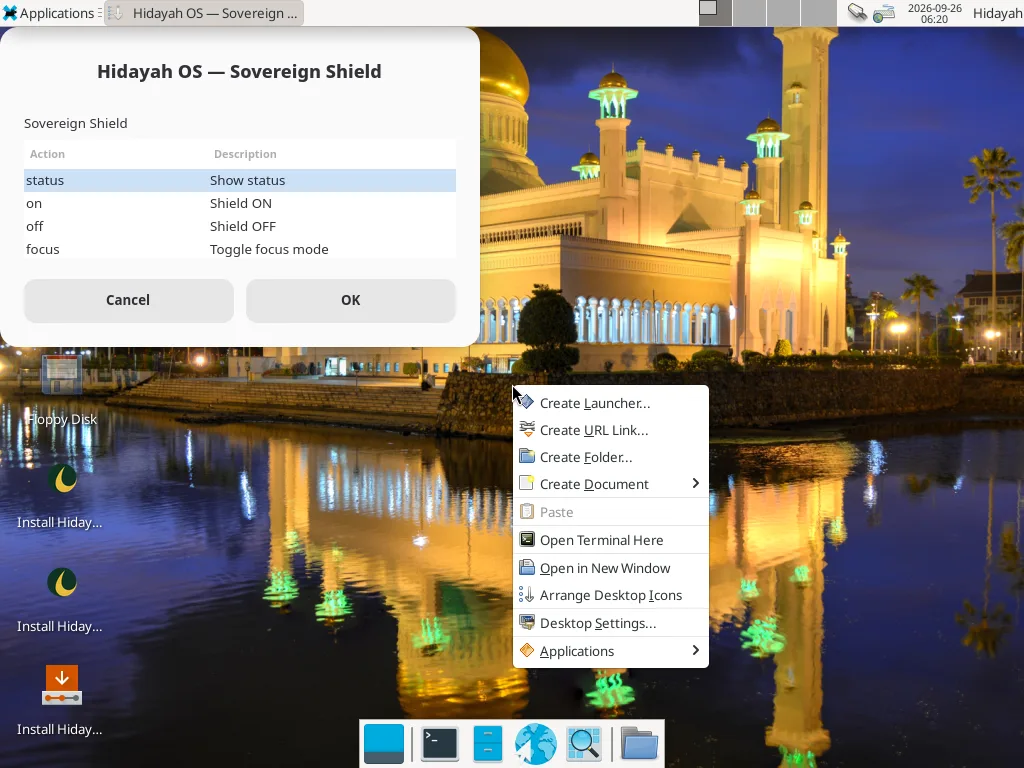Viewport: 1024px width, 768px height.
Task: Open the home folder icon in dock
Action: point(639,744)
